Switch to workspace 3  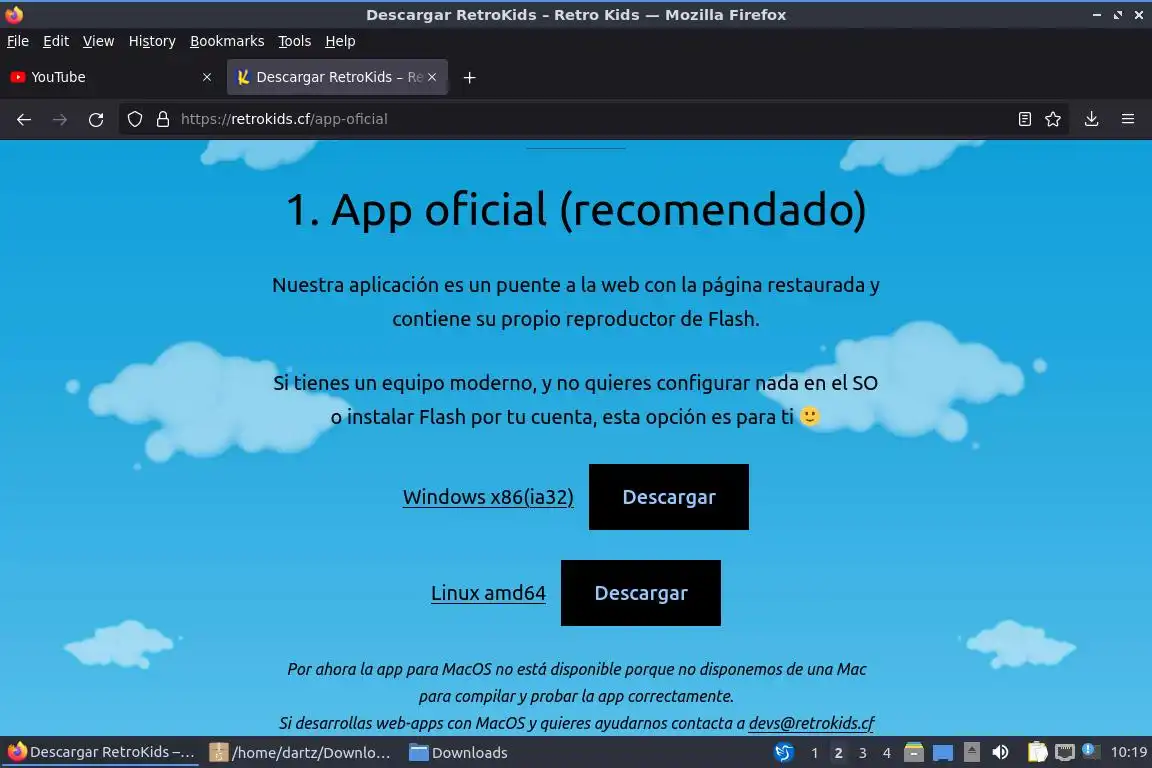863,753
